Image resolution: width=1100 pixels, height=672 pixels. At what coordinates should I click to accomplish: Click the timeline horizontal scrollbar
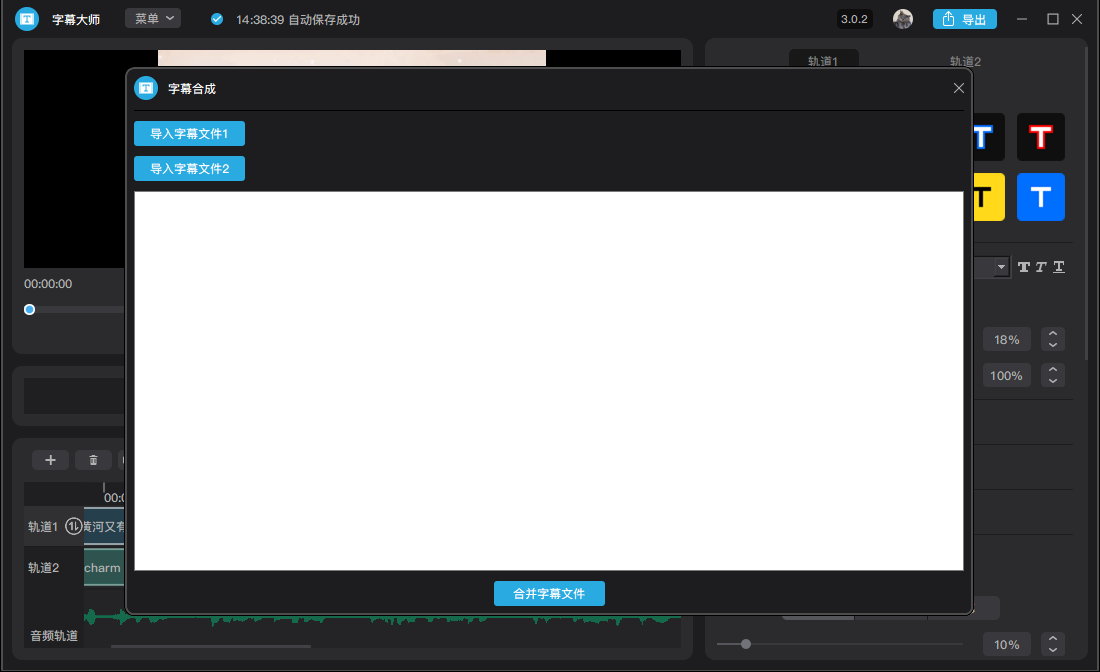pos(210,646)
